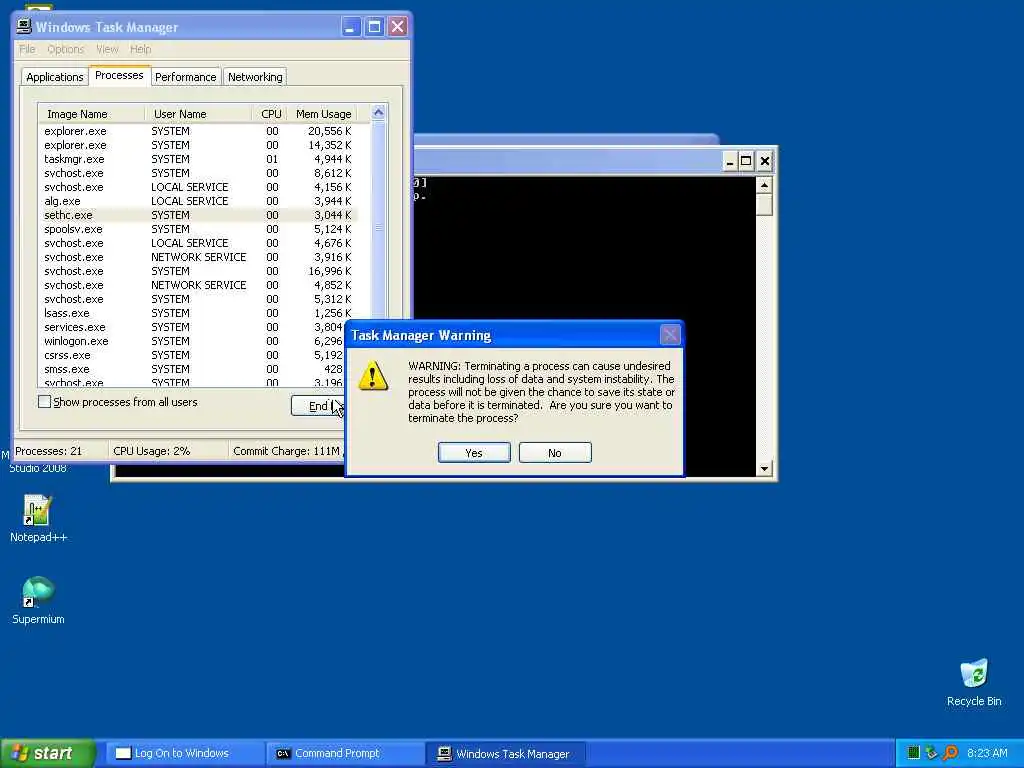1024x768 pixels.
Task: Select svchost.exe using 8,612 K memory
Action: [198, 173]
